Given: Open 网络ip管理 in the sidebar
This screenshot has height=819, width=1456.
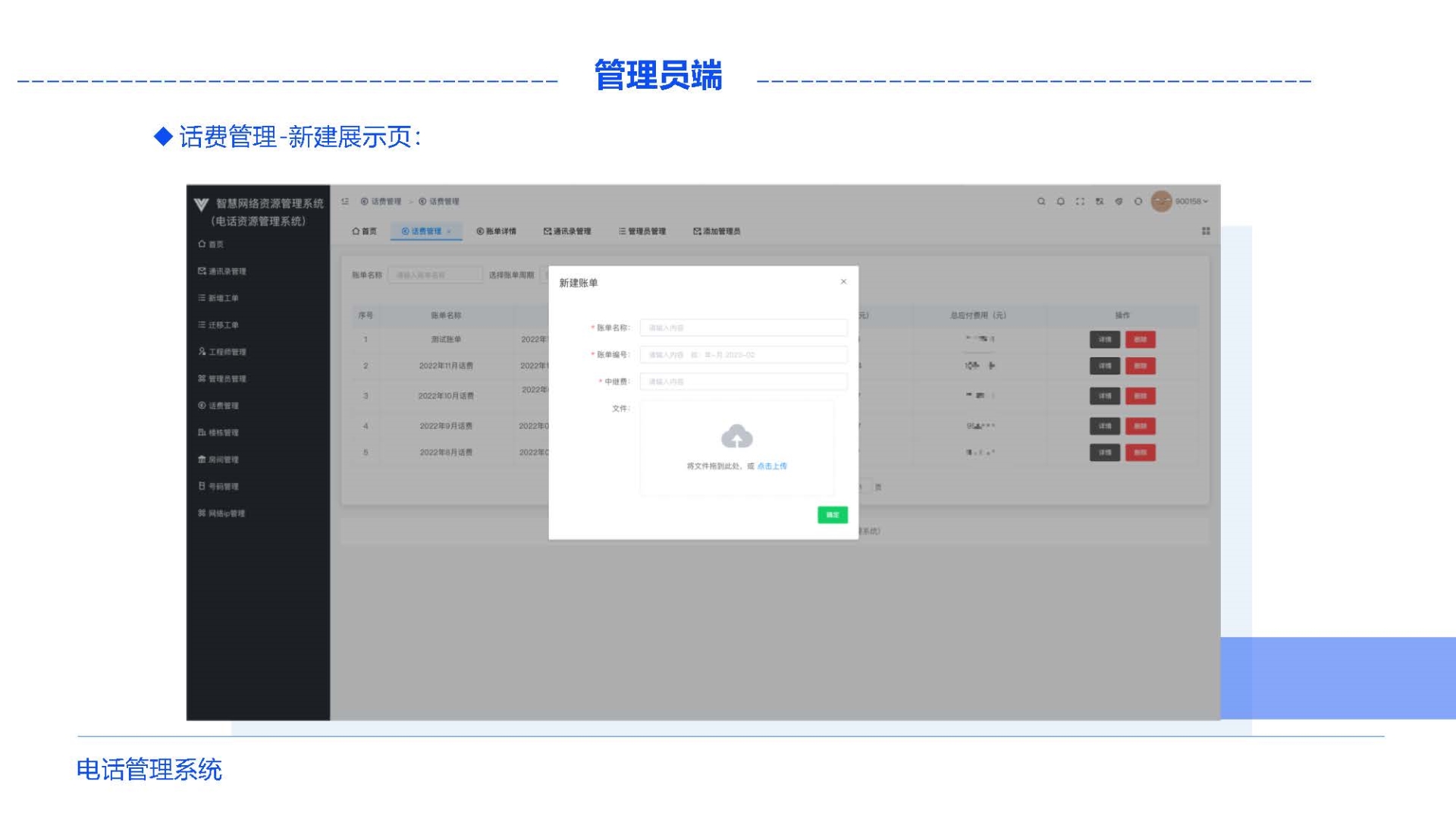Looking at the screenshot, I should 226,513.
